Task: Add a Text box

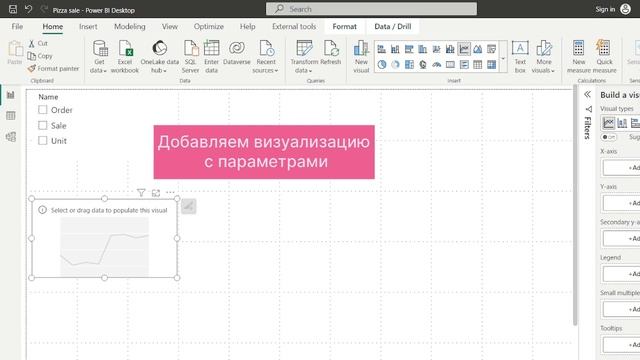Action: (x=520, y=57)
